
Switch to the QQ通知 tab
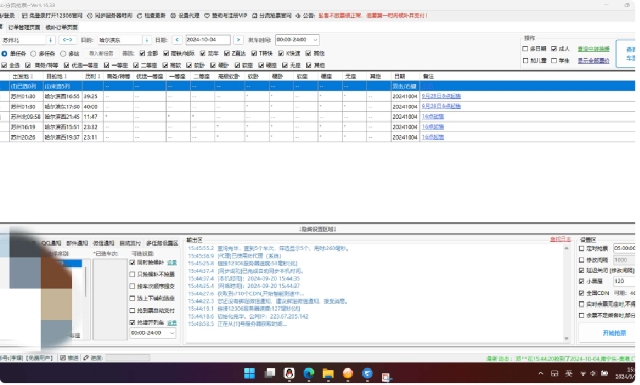51,243
